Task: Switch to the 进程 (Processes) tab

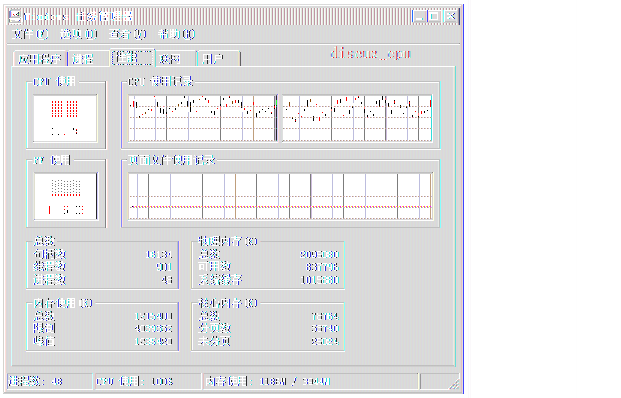Action: [88, 59]
